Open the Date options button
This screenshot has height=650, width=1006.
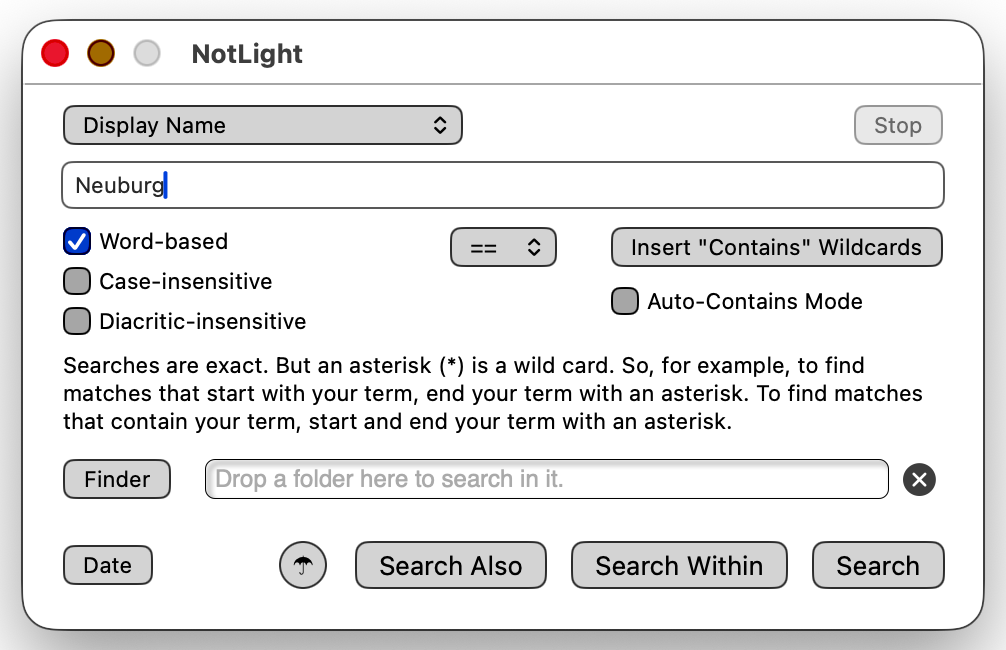108,565
